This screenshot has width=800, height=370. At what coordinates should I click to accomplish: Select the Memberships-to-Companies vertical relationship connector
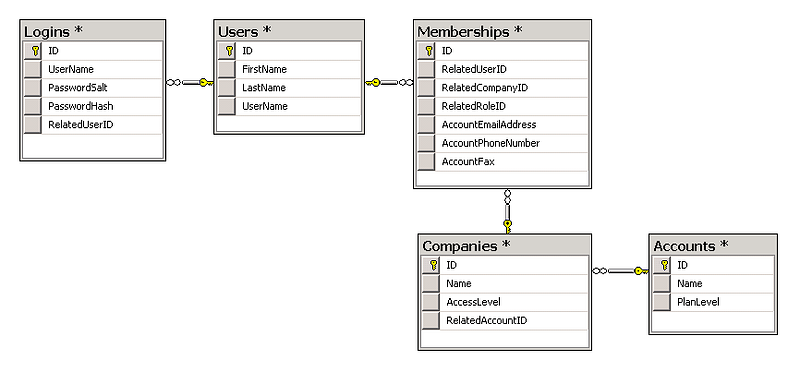tap(507, 211)
